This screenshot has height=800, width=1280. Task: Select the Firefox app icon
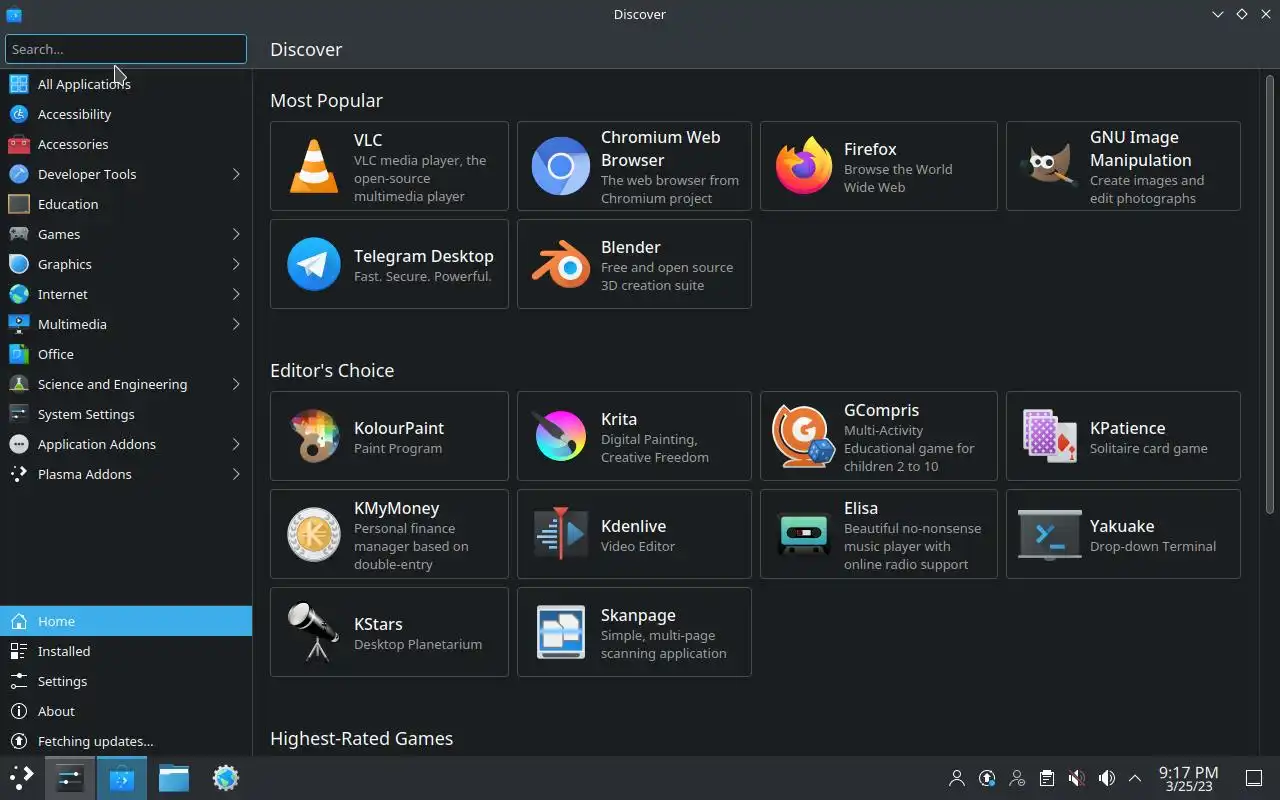(x=804, y=166)
